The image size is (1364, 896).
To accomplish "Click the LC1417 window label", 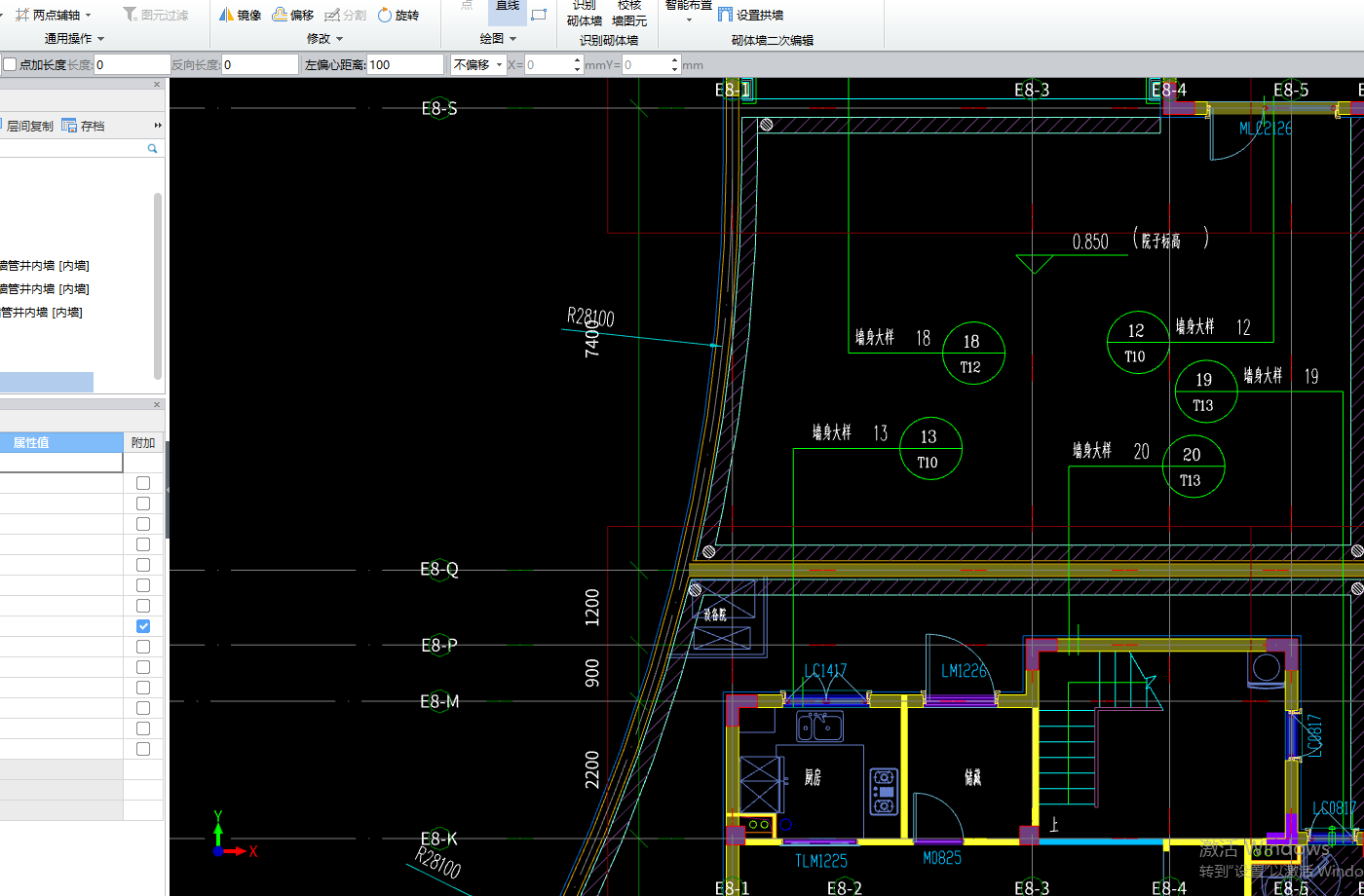I will click(x=825, y=670).
